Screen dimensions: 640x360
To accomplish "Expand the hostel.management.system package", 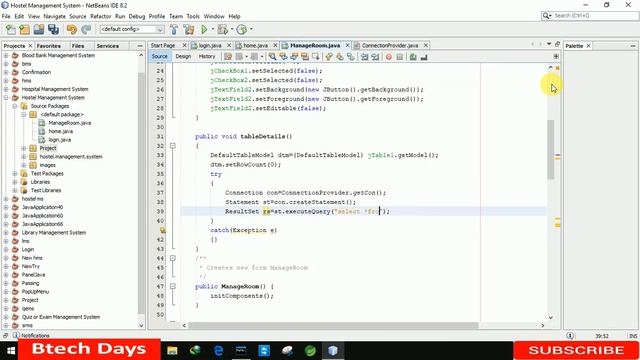I will click(x=24, y=157).
